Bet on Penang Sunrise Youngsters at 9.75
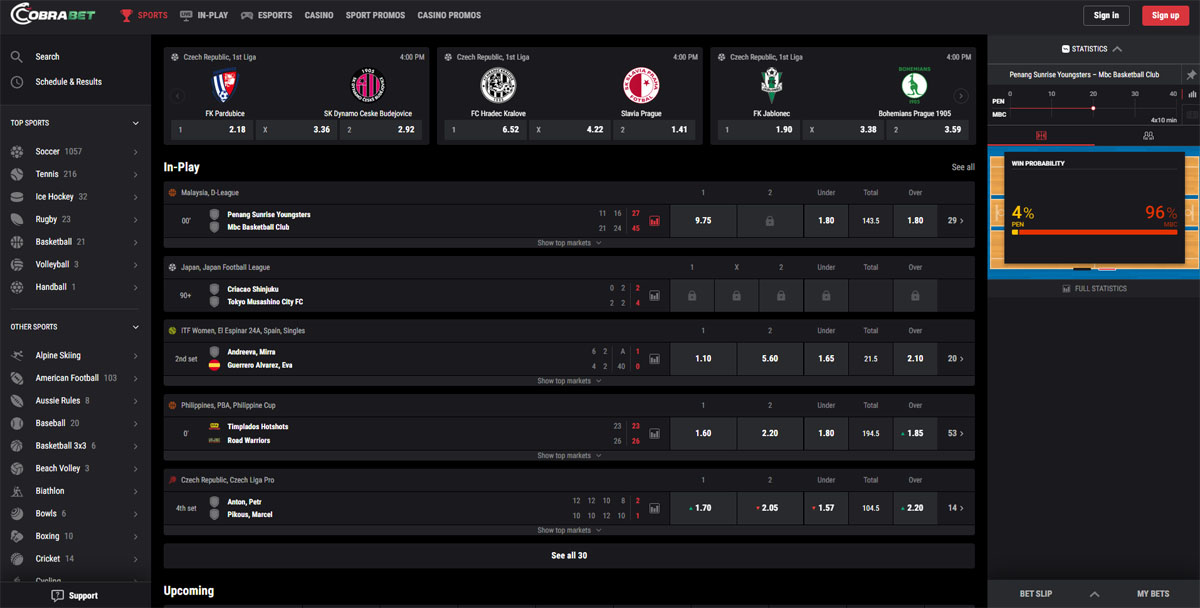The width and height of the screenshot is (1200, 608). pos(702,221)
